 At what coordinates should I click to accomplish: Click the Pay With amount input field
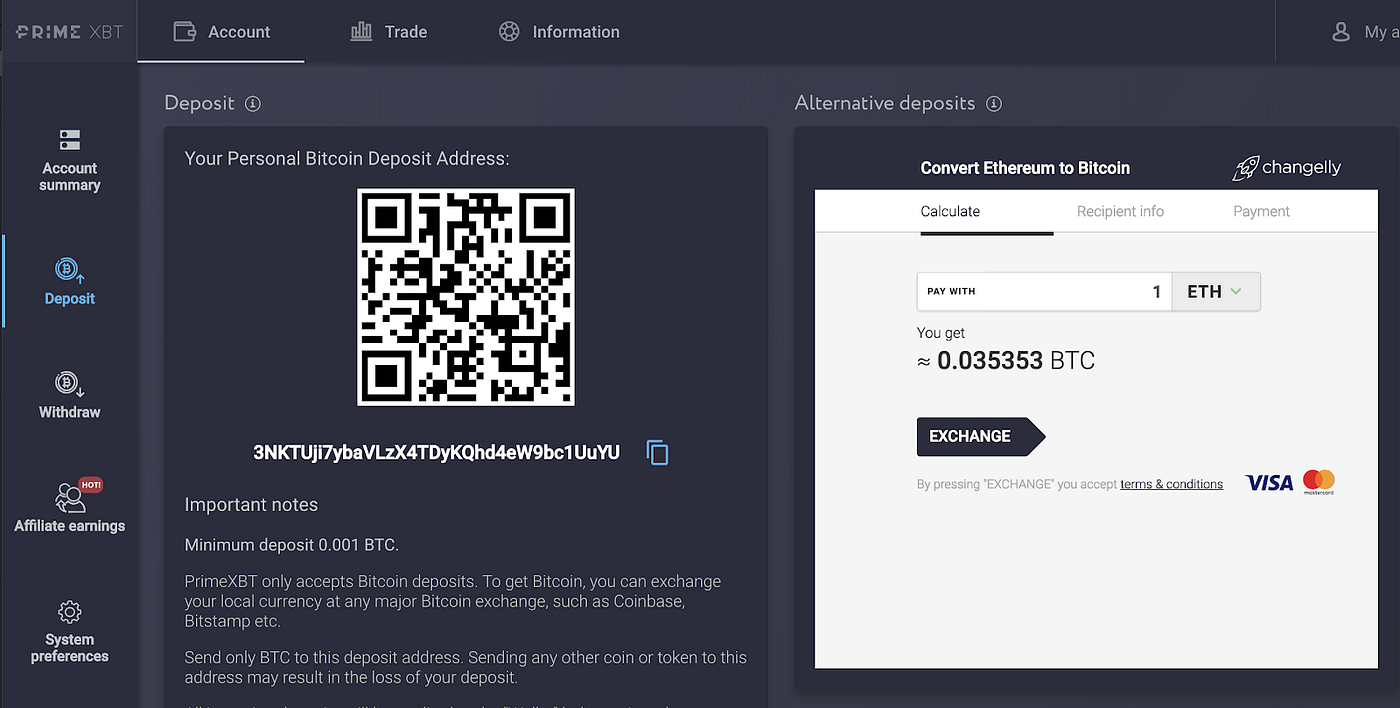click(1044, 291)
